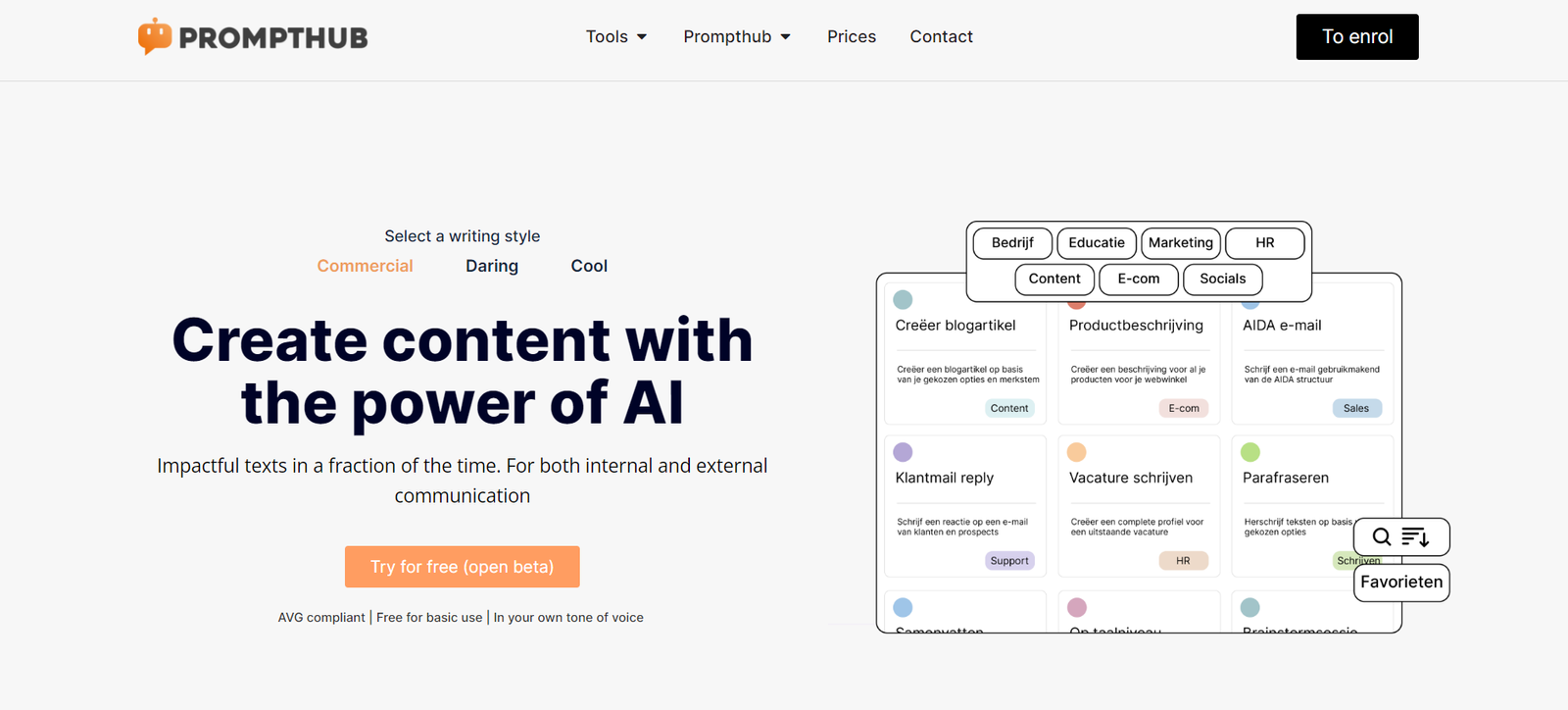1568x710 pixels.
Task: Click the PromptHub robot logo icon
Action: (x=155, y=36)
